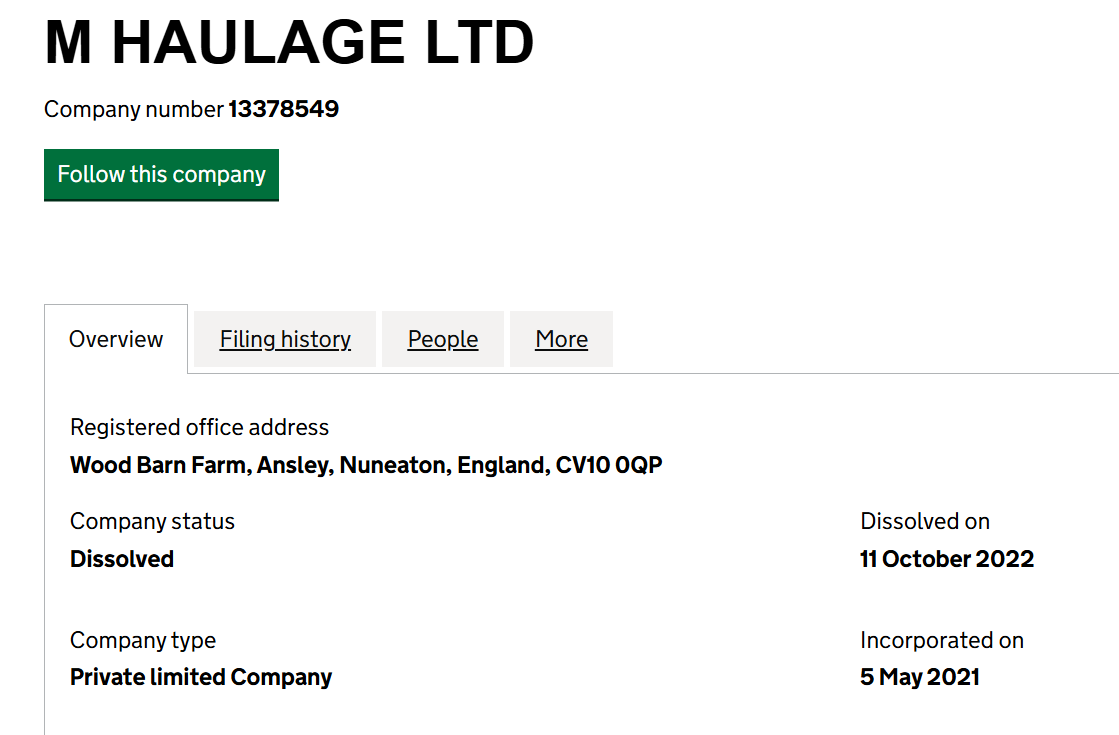Click the Follow this company button
1119x735 pixels.
click(161, 175)
